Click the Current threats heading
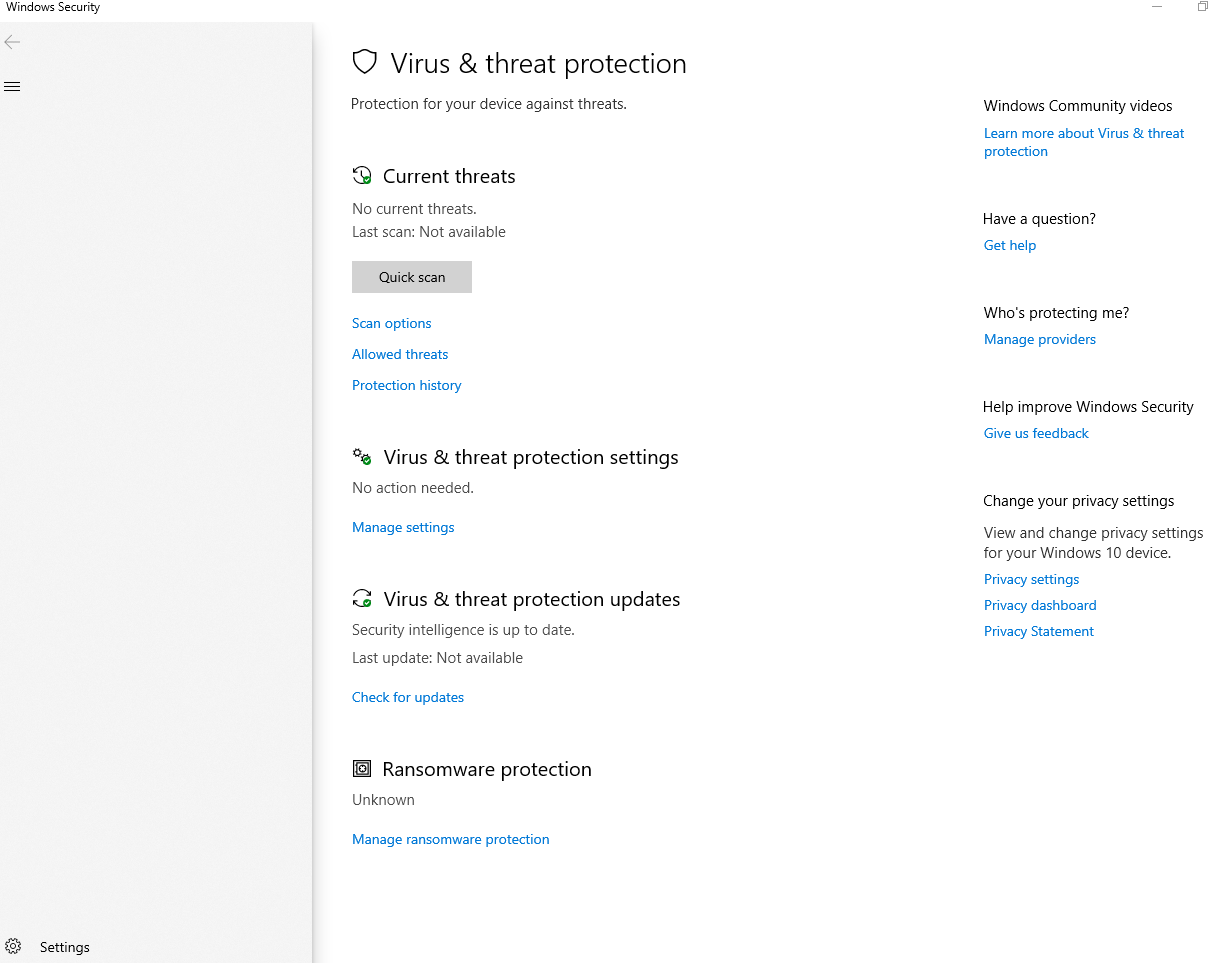The image size is (1209, 963). pos(449,176)
